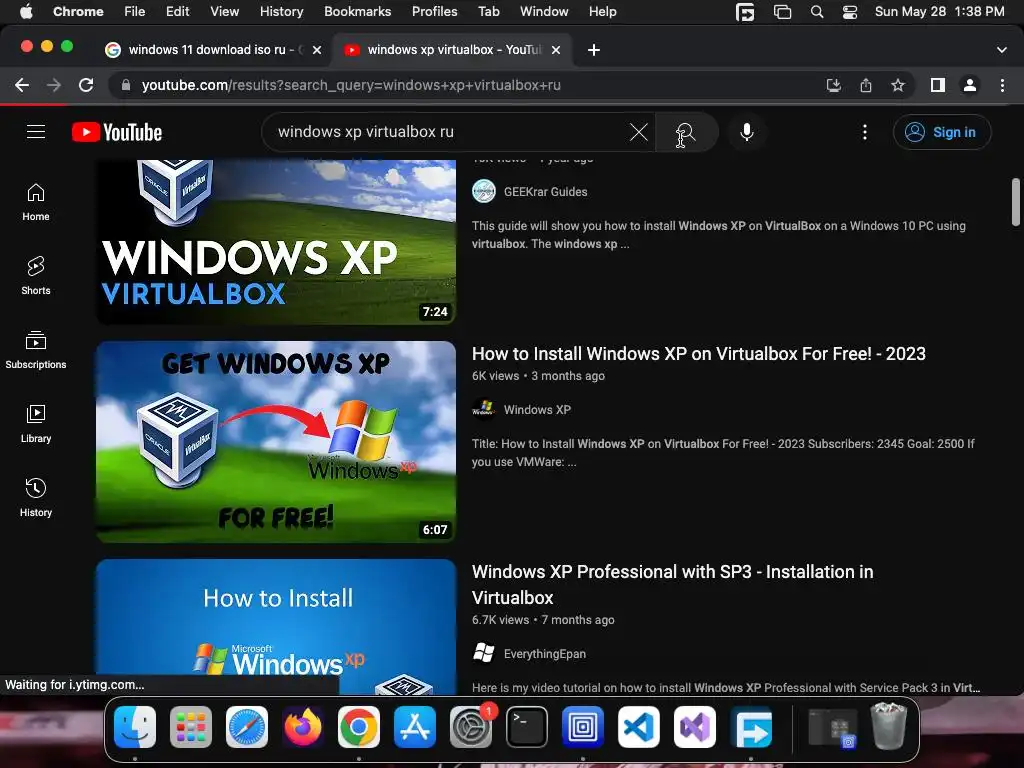1024x768 pixels.
Task: Open YouTube settings three-dot menu
Action: [865, 132]
